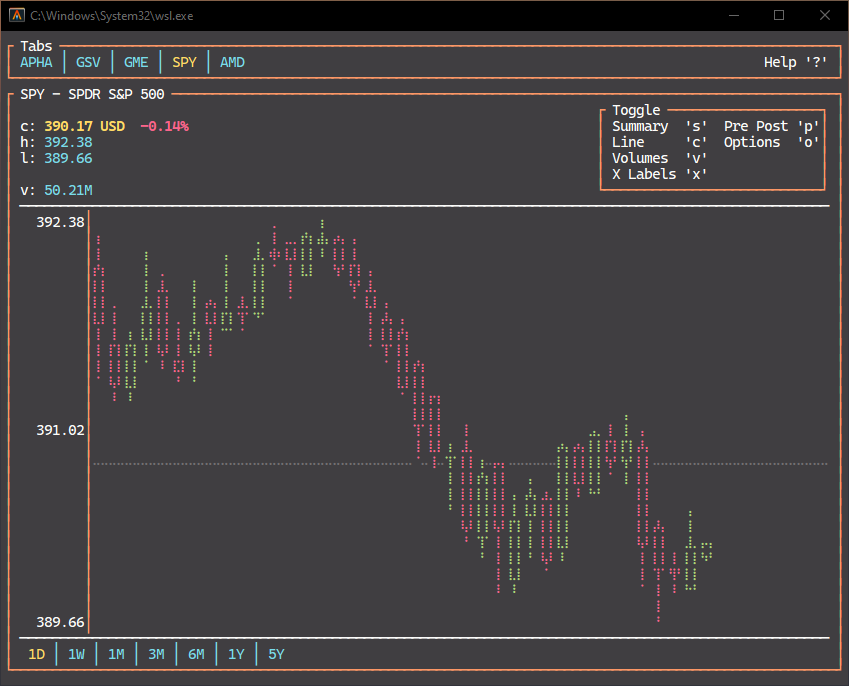
Task: Click the Tabs panel heading
Action: click(x=36, y=46)
